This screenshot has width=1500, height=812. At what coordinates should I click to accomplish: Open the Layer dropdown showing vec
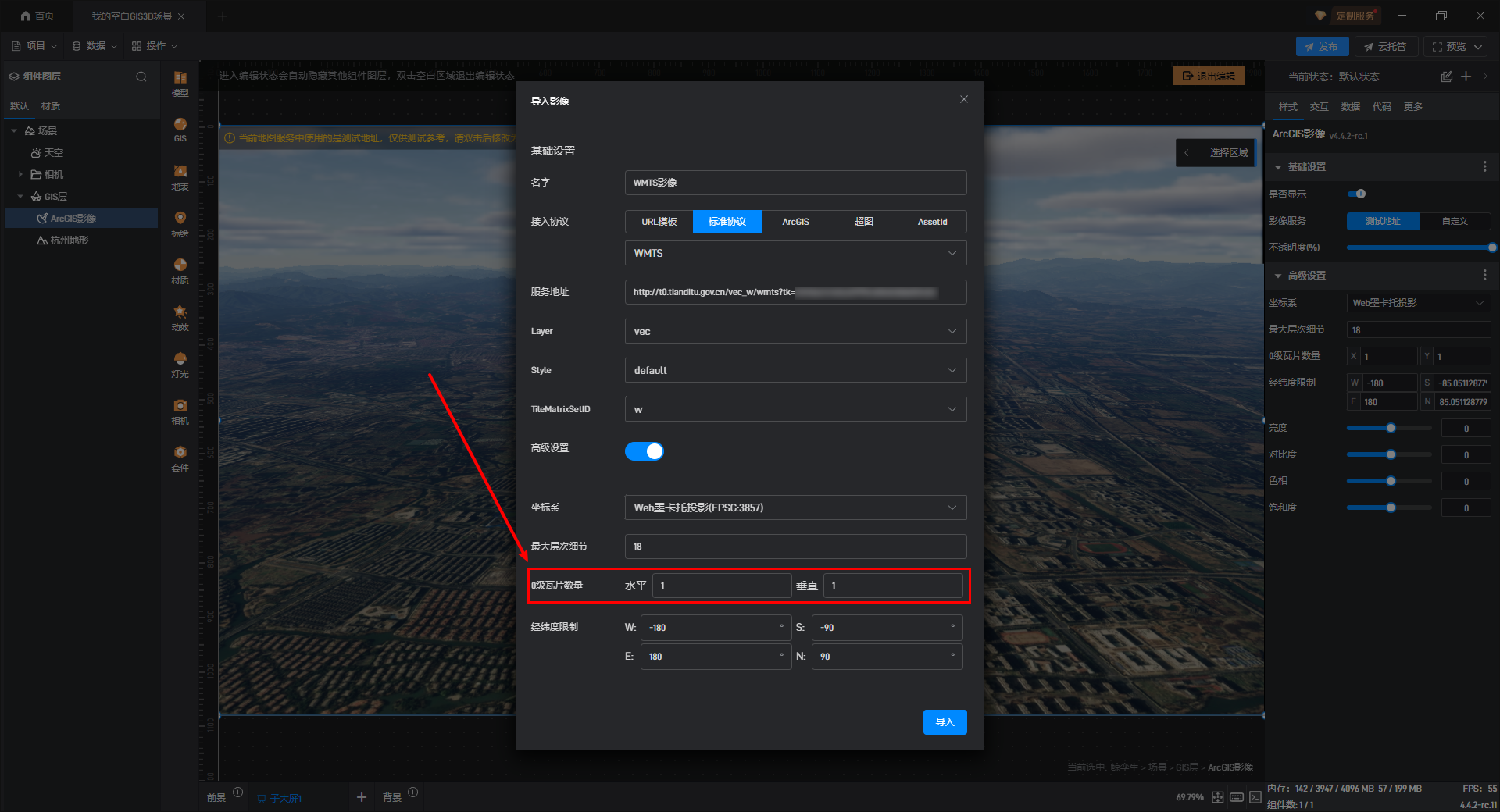795,331
